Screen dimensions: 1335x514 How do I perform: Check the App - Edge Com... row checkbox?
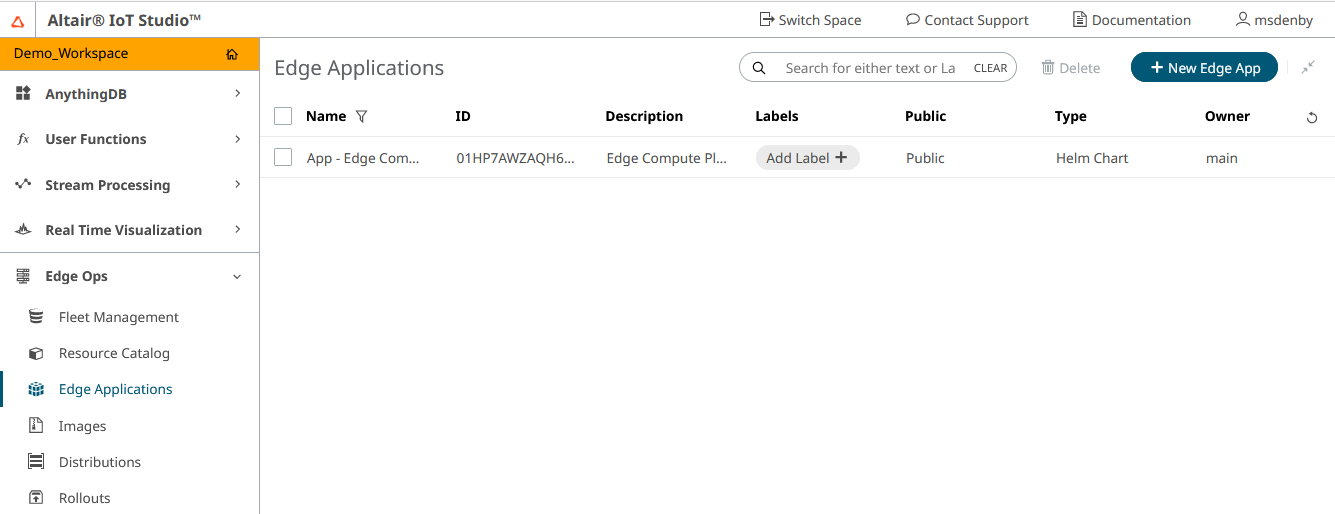click(x=283, y=158)
